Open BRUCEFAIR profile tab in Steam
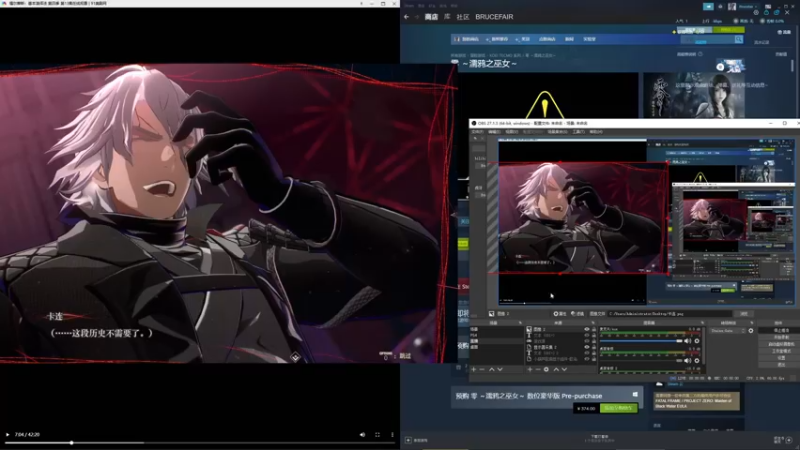Screen dimensions: 800x450 (x=494, y=17)
